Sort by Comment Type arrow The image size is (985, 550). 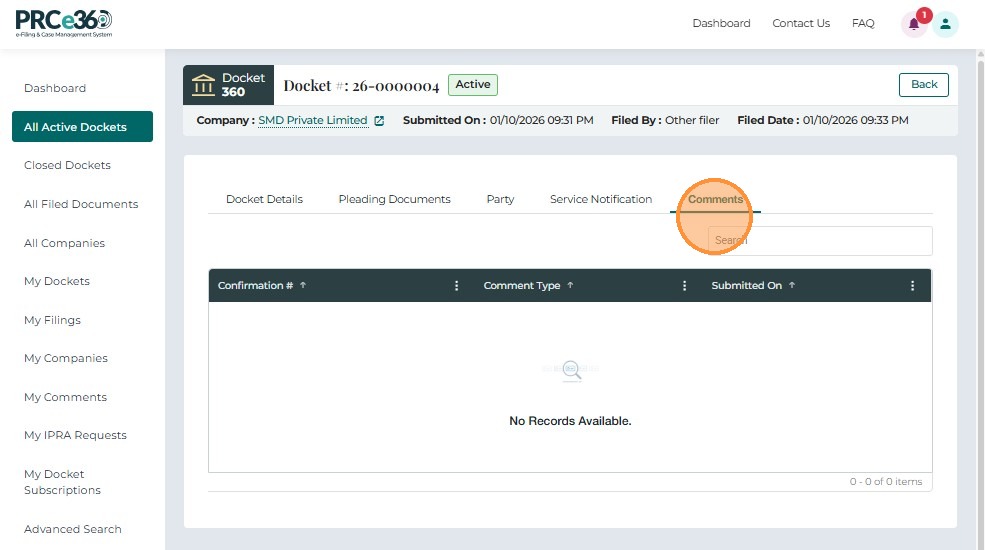(x=570, y=285)
